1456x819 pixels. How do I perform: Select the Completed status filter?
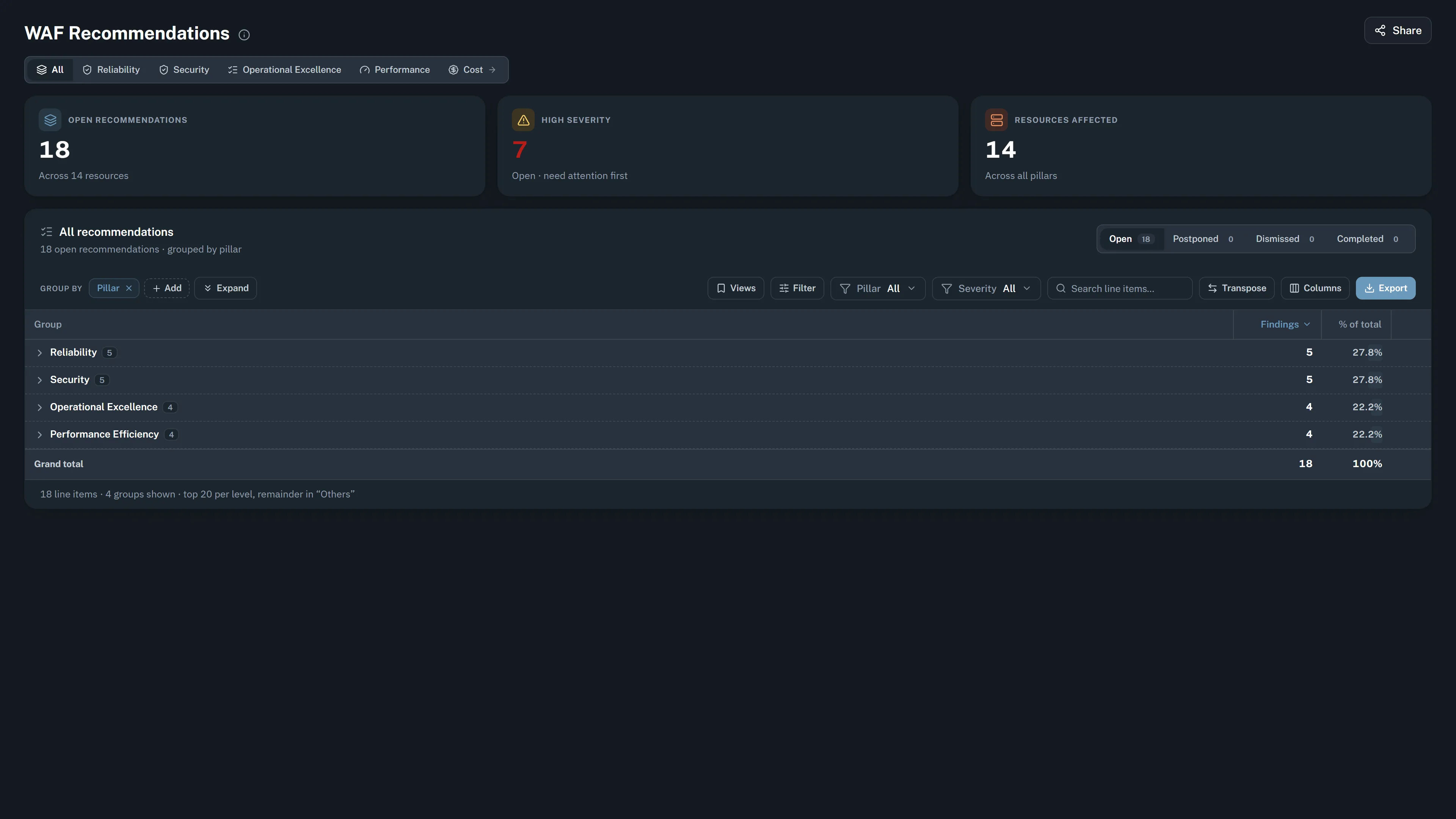[x=1368, y=238]
